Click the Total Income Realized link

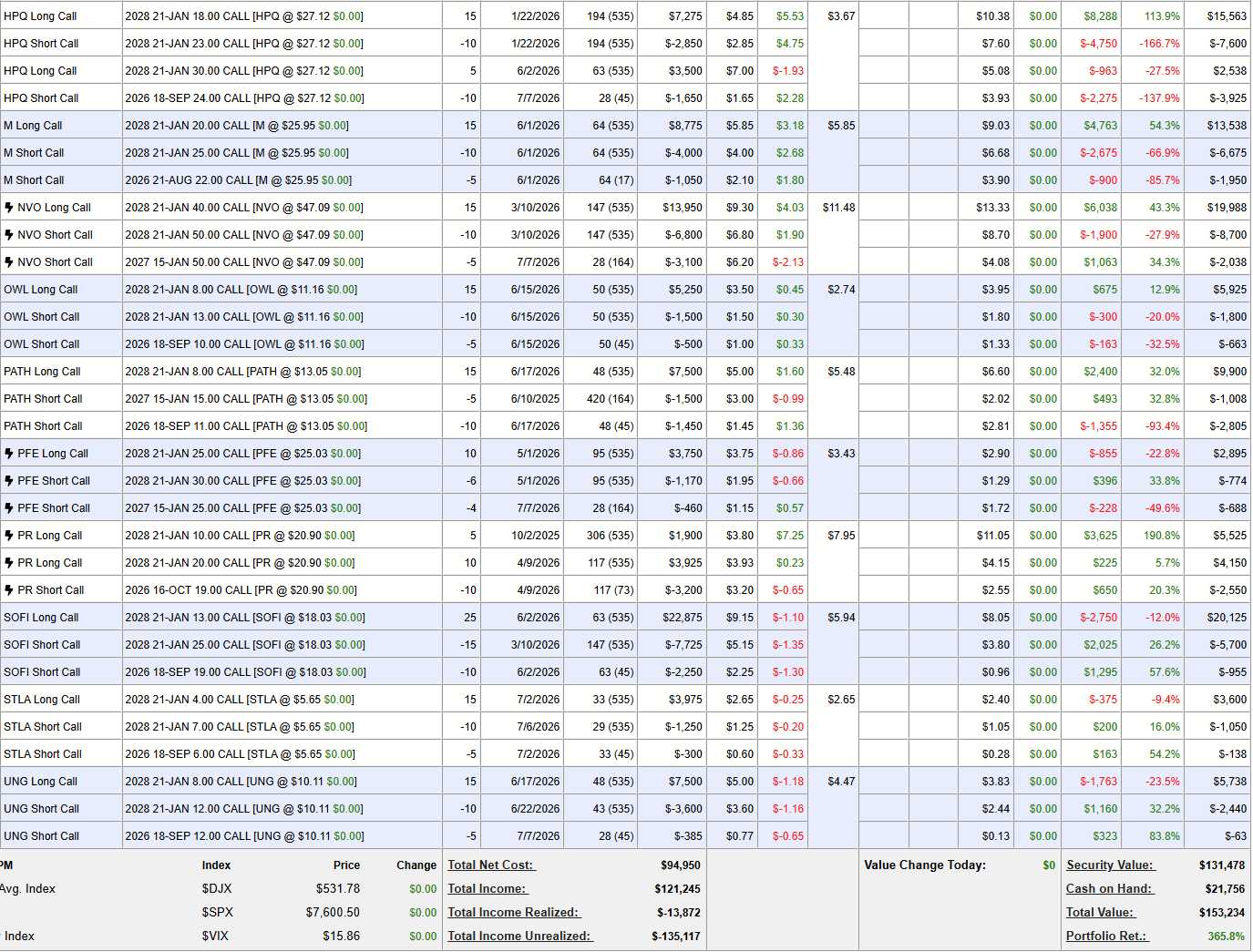tap(514, 913)
